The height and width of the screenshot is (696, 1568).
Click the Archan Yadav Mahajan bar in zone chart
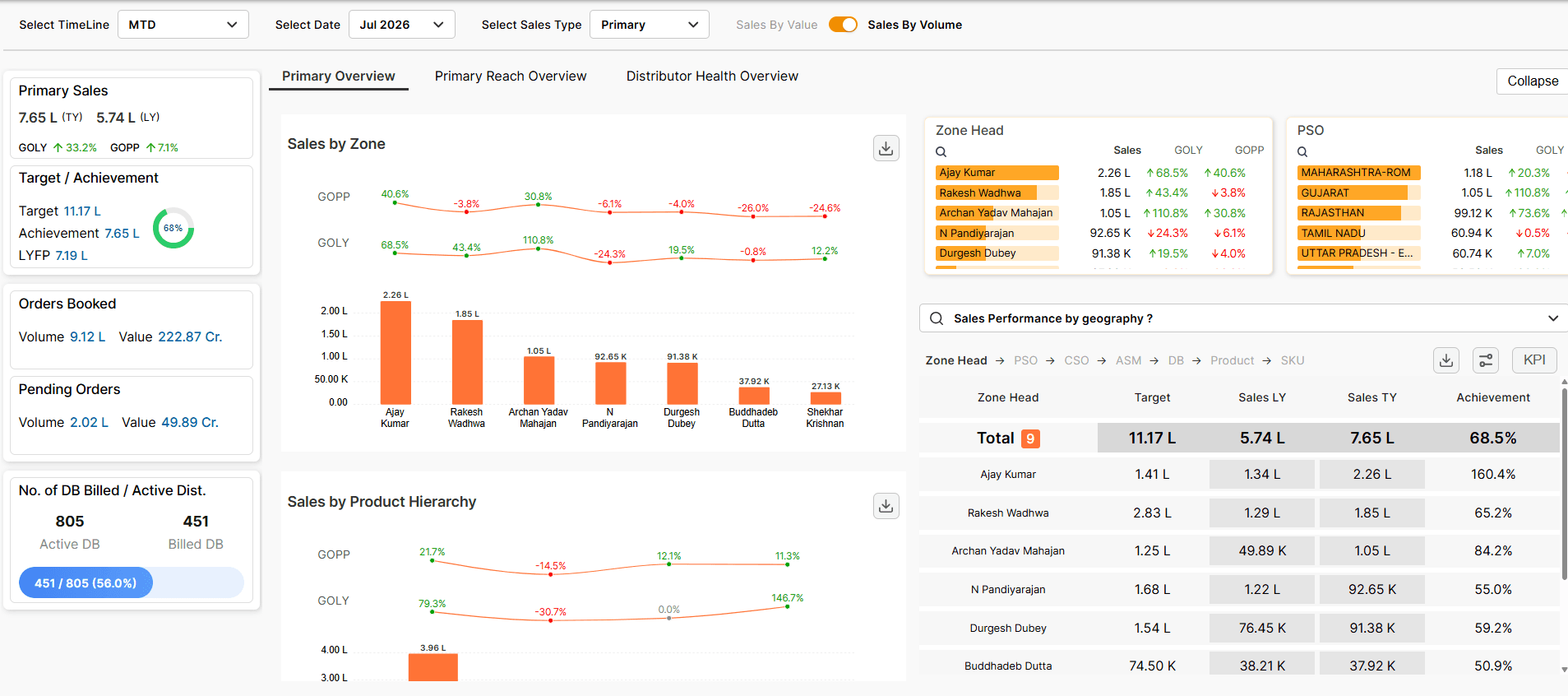[x=539, y=380]
